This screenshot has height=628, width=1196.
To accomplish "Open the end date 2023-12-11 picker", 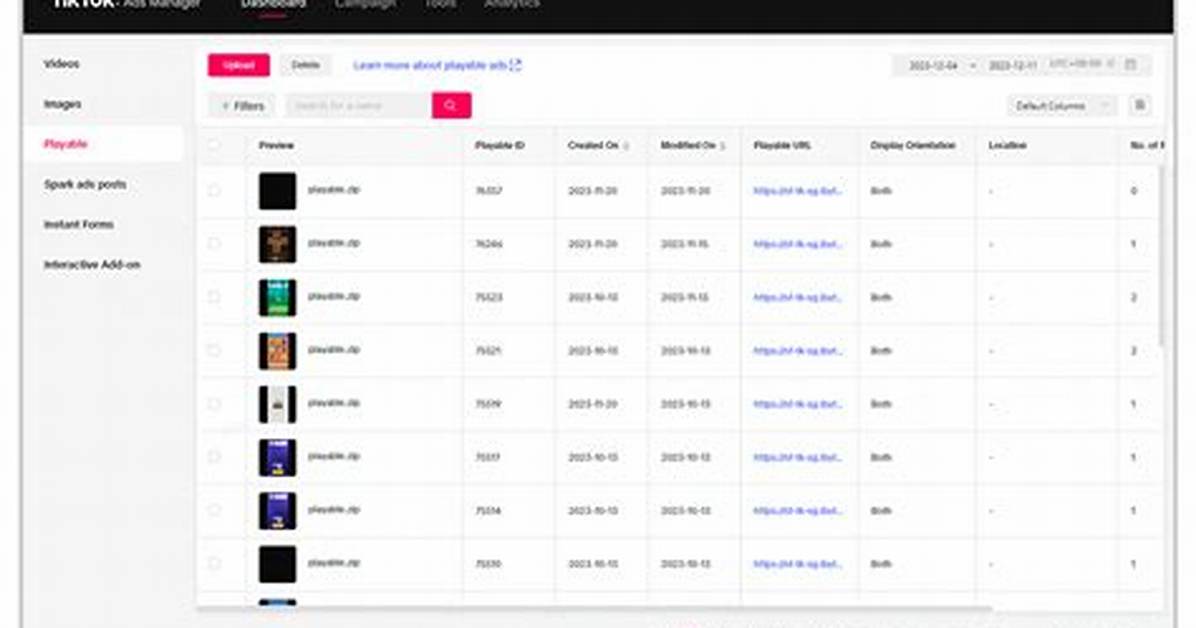I will click(1012, 66).
